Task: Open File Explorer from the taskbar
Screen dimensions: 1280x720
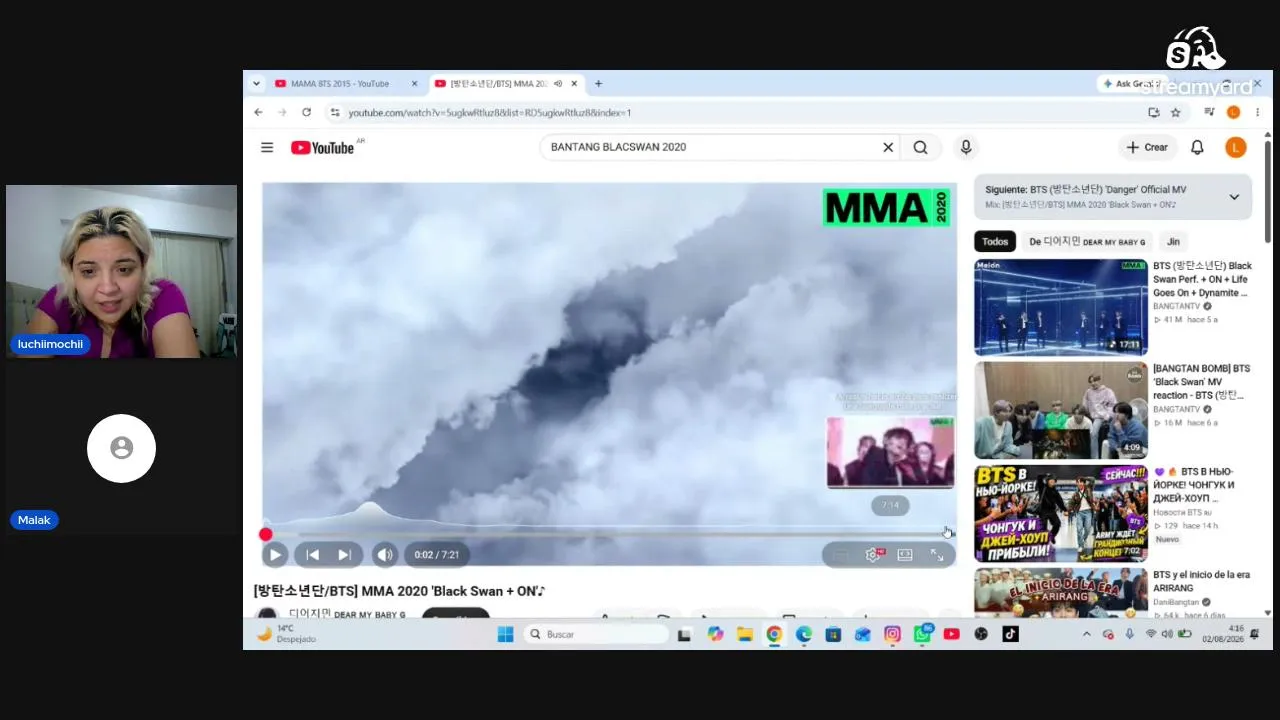Action: (x=745, y=634)
